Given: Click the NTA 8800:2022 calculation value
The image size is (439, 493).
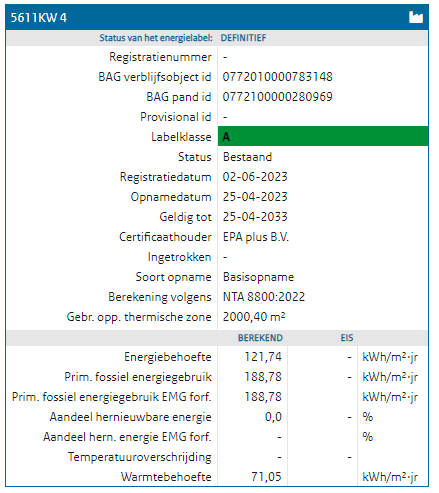Looking at the screenshot, I should pos(264,297).
